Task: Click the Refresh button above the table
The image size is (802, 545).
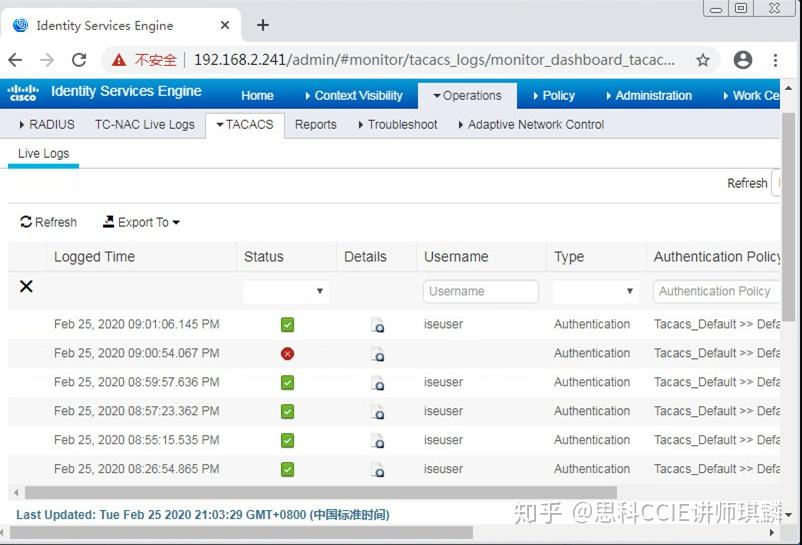Action: [49, 222]
